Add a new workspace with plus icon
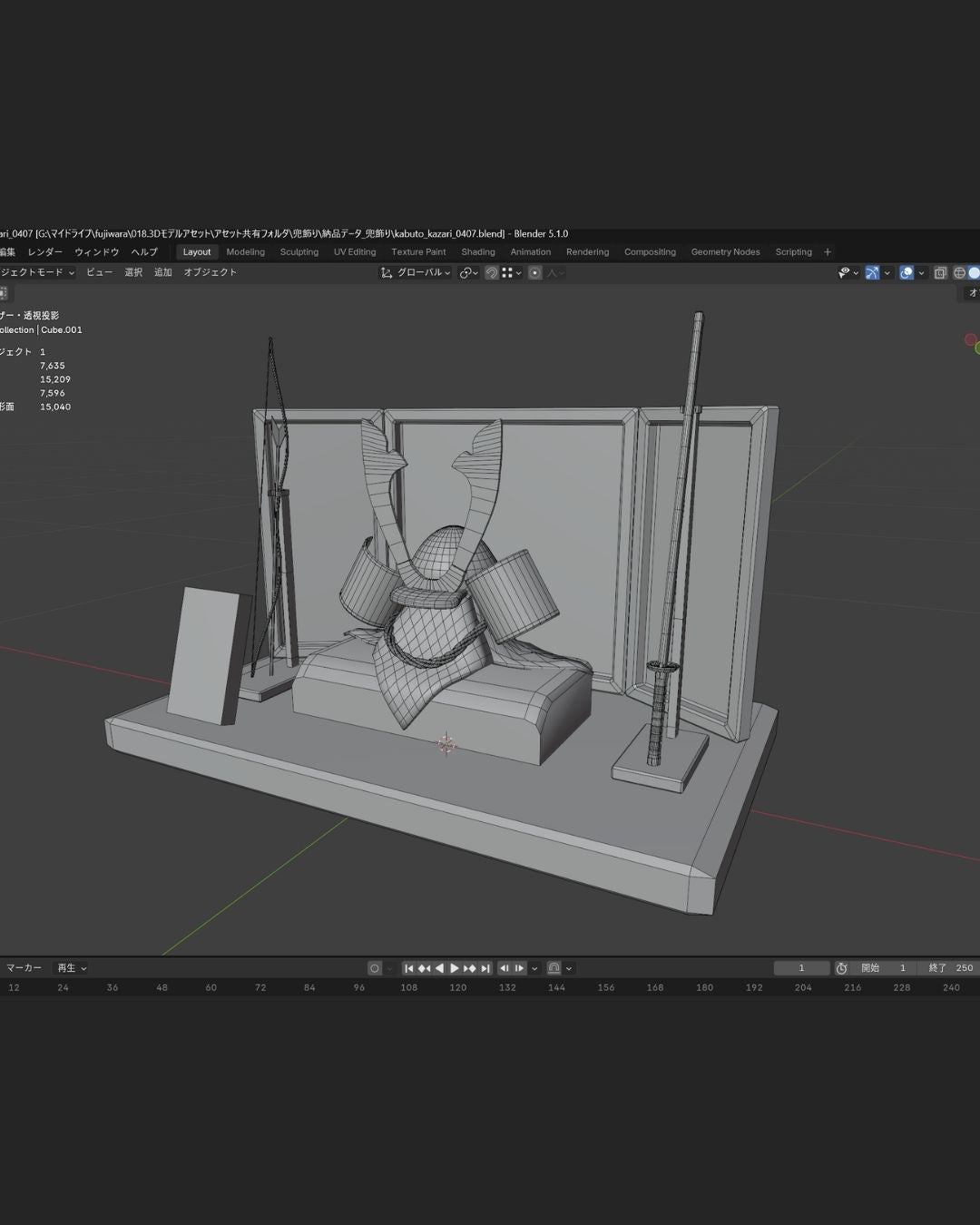980x1225 pixels. (x=827, y=252)
